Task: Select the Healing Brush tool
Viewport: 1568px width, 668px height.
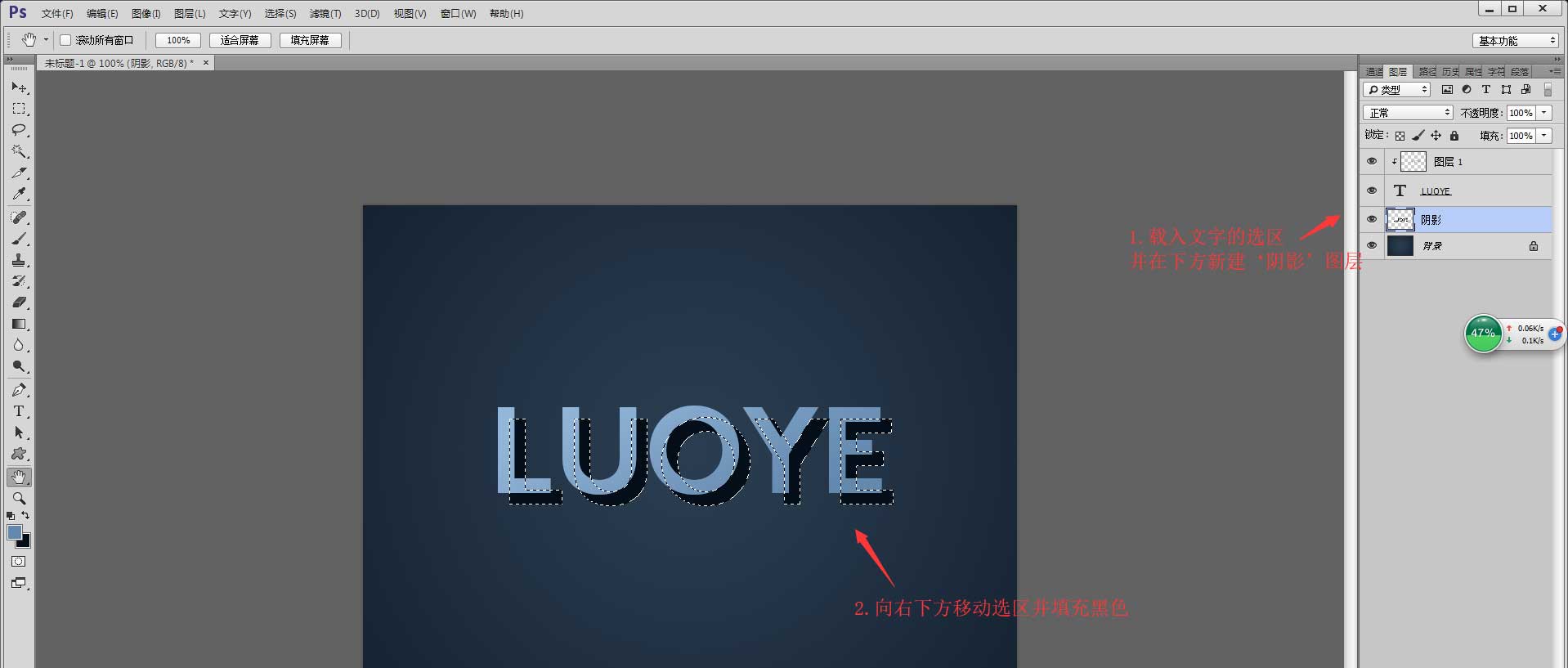Action: (x=19, y=217)
